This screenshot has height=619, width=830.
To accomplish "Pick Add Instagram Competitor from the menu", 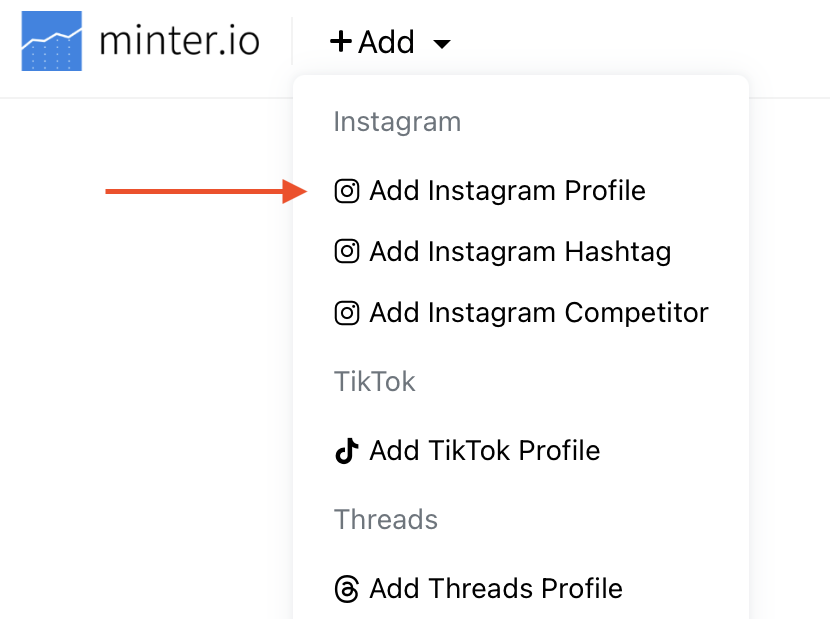I will coord(538,313).
